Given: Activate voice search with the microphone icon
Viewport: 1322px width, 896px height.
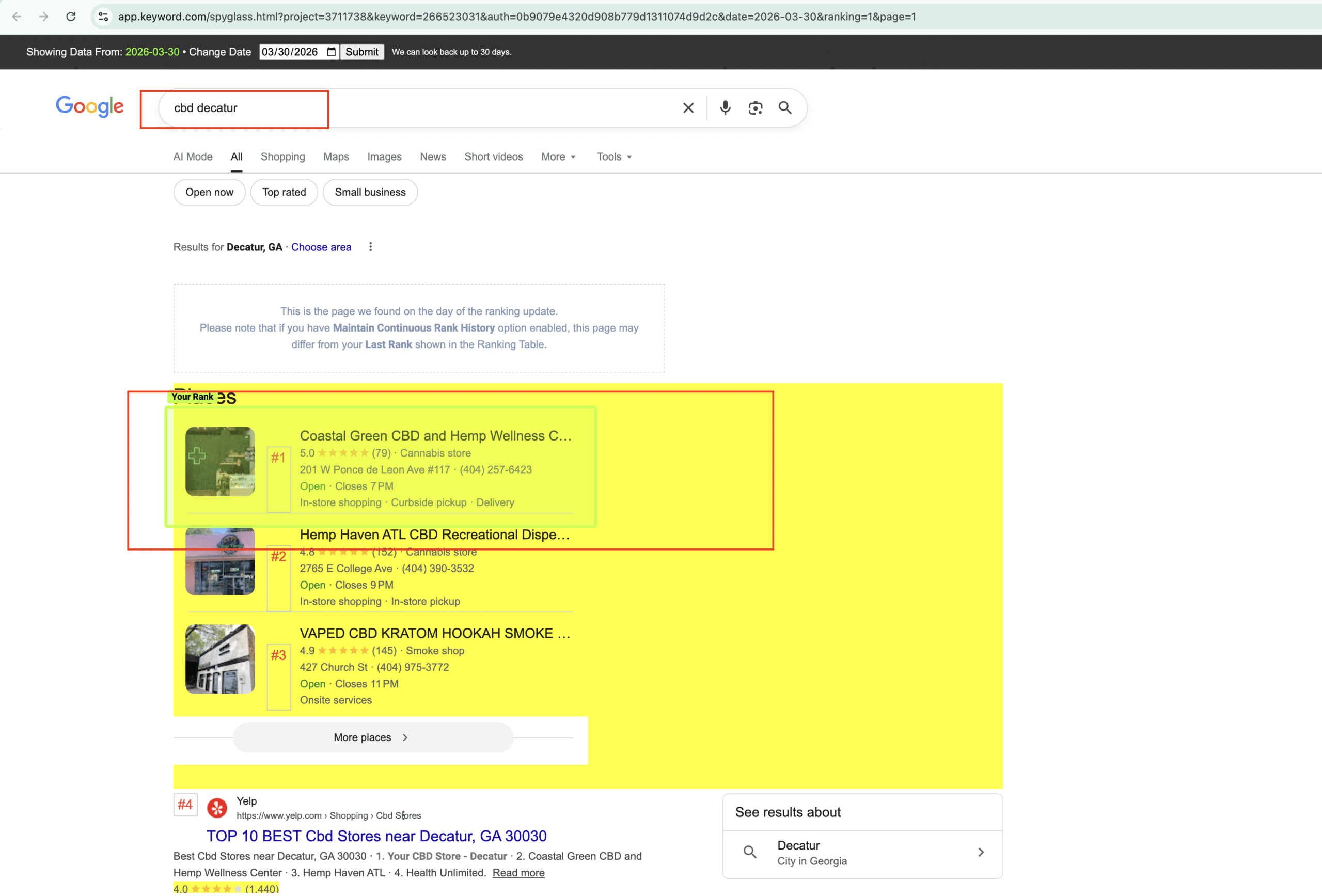Looking at the screenshot, I should (725, 107).
